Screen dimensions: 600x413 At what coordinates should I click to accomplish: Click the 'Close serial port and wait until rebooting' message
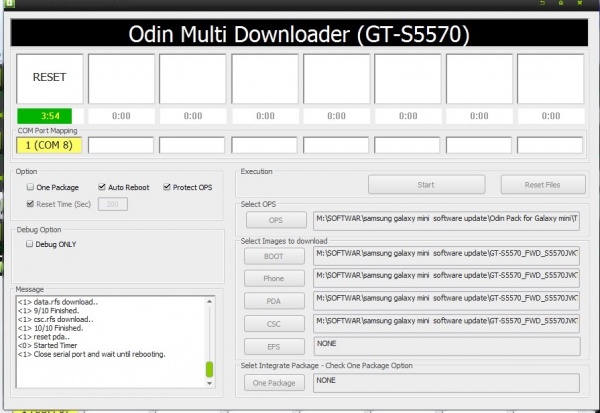click(91, 354)
